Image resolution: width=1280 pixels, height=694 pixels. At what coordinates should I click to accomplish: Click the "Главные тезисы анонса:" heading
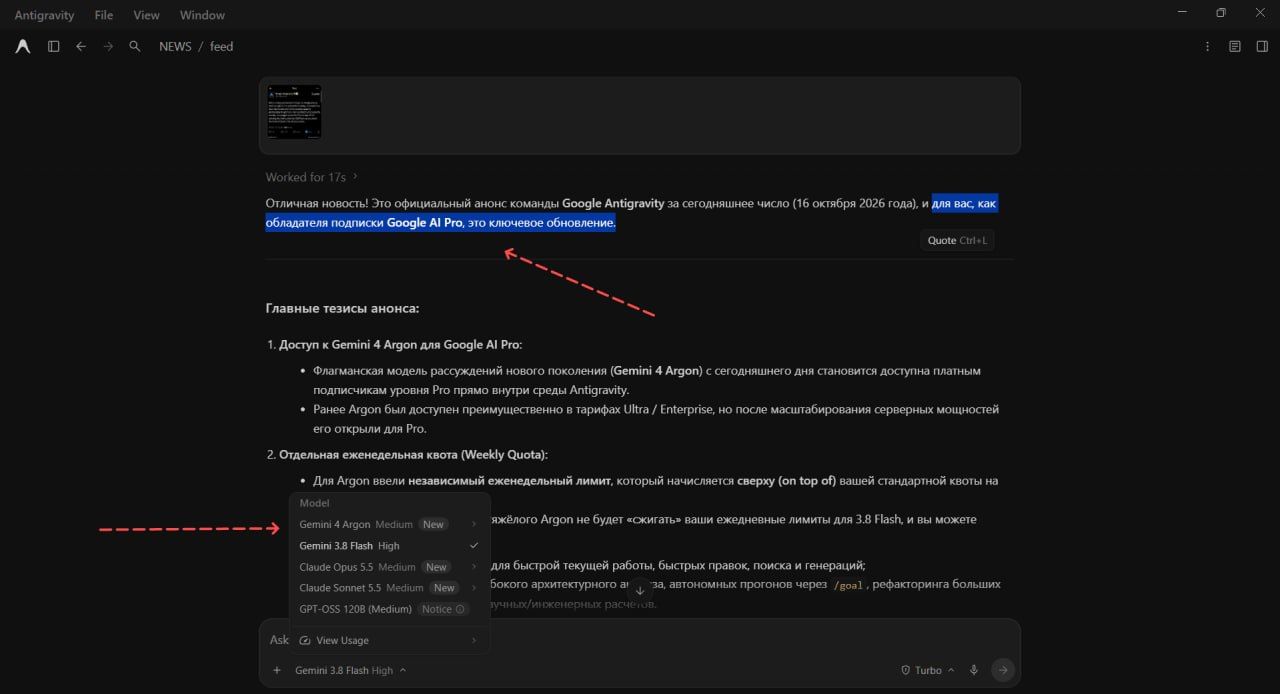(342, 308)
